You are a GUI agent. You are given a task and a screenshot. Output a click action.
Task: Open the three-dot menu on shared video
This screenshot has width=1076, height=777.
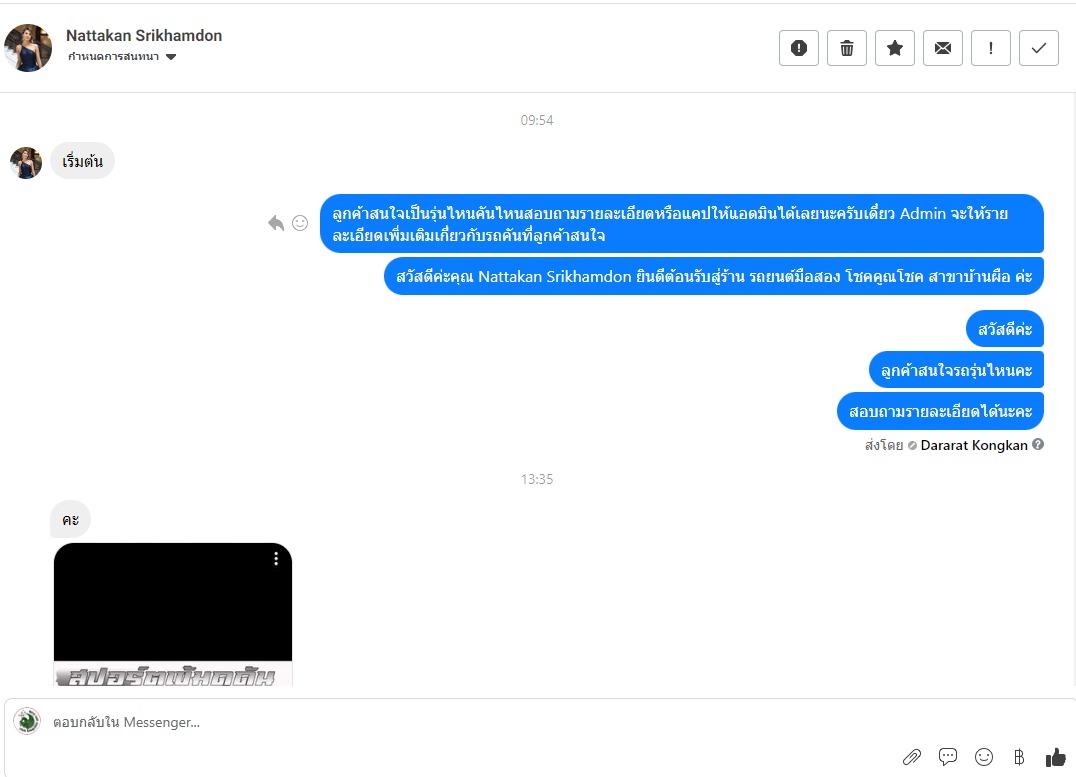tap(276, 559)
